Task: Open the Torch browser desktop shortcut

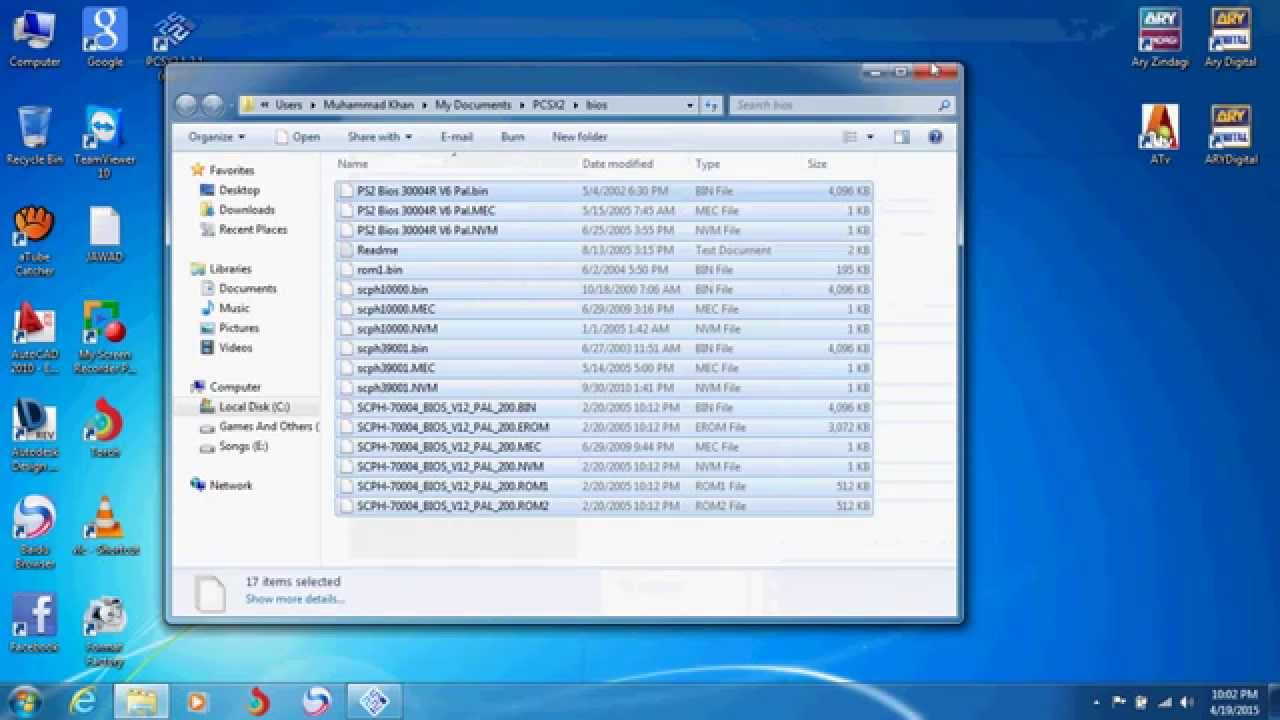Action: tap(104, 428)
